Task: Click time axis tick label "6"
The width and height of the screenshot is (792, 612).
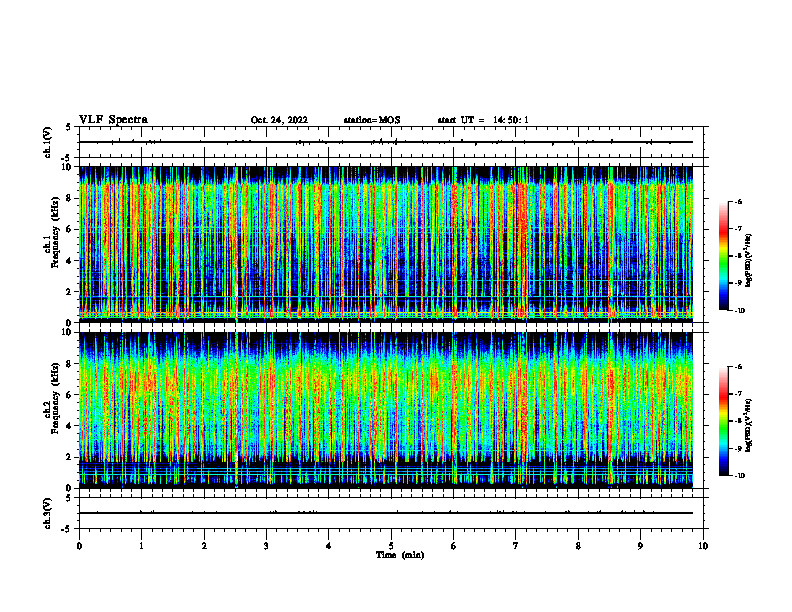Action: coord(454,546)
